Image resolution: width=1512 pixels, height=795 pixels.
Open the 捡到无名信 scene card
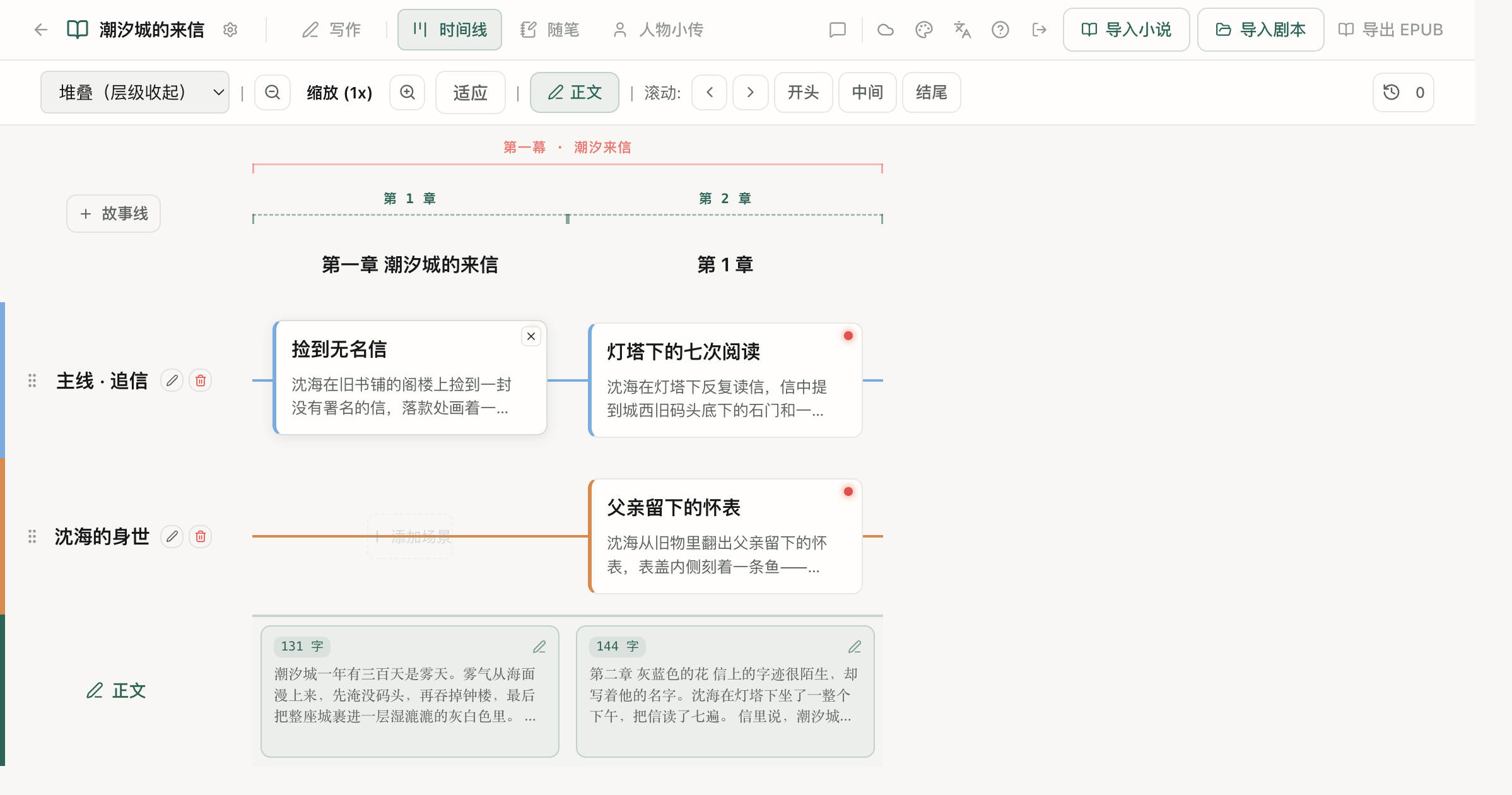pyautogui.click(x=410, y=378)
